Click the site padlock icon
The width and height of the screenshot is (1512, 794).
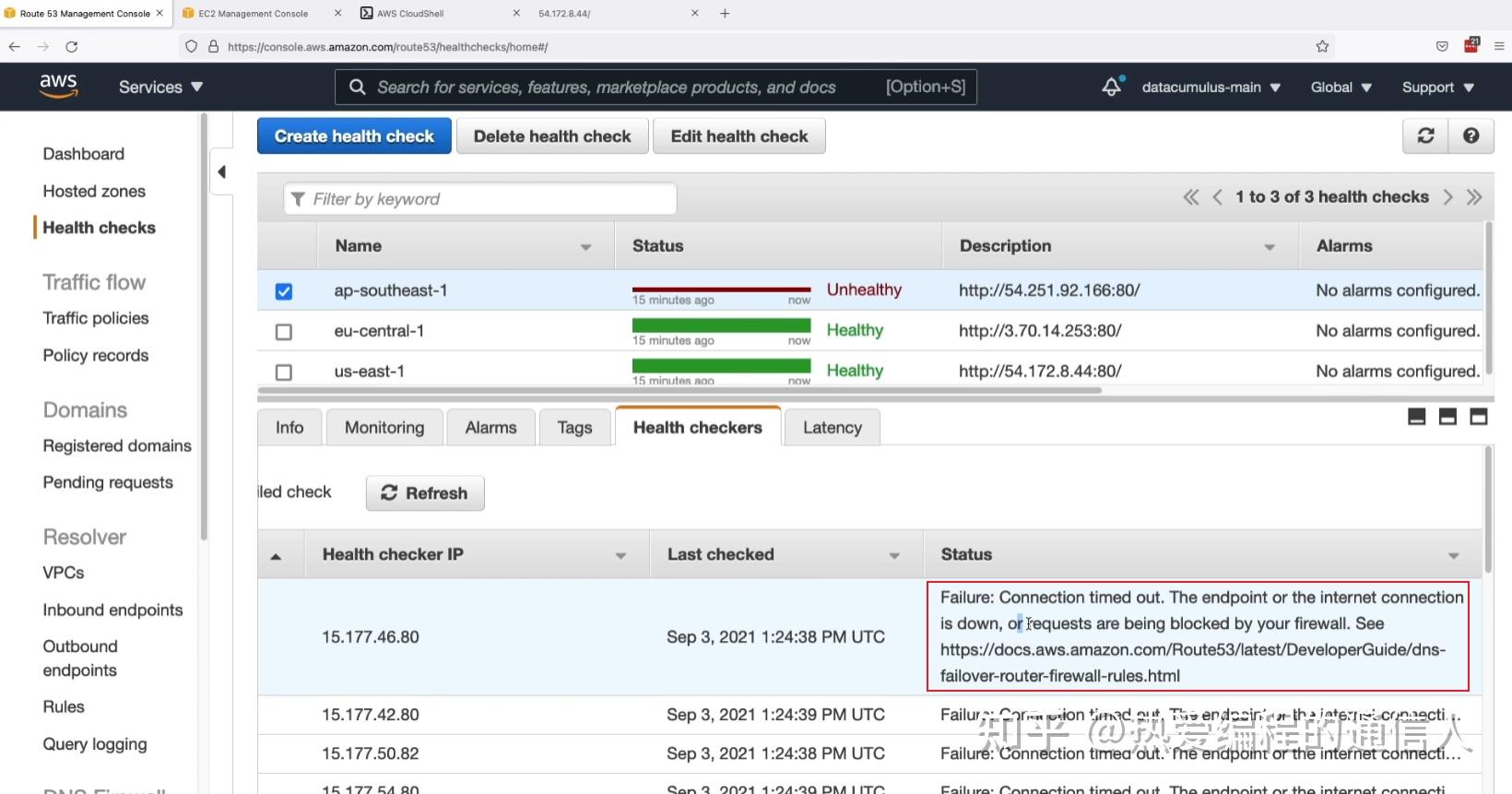point(213,46)
